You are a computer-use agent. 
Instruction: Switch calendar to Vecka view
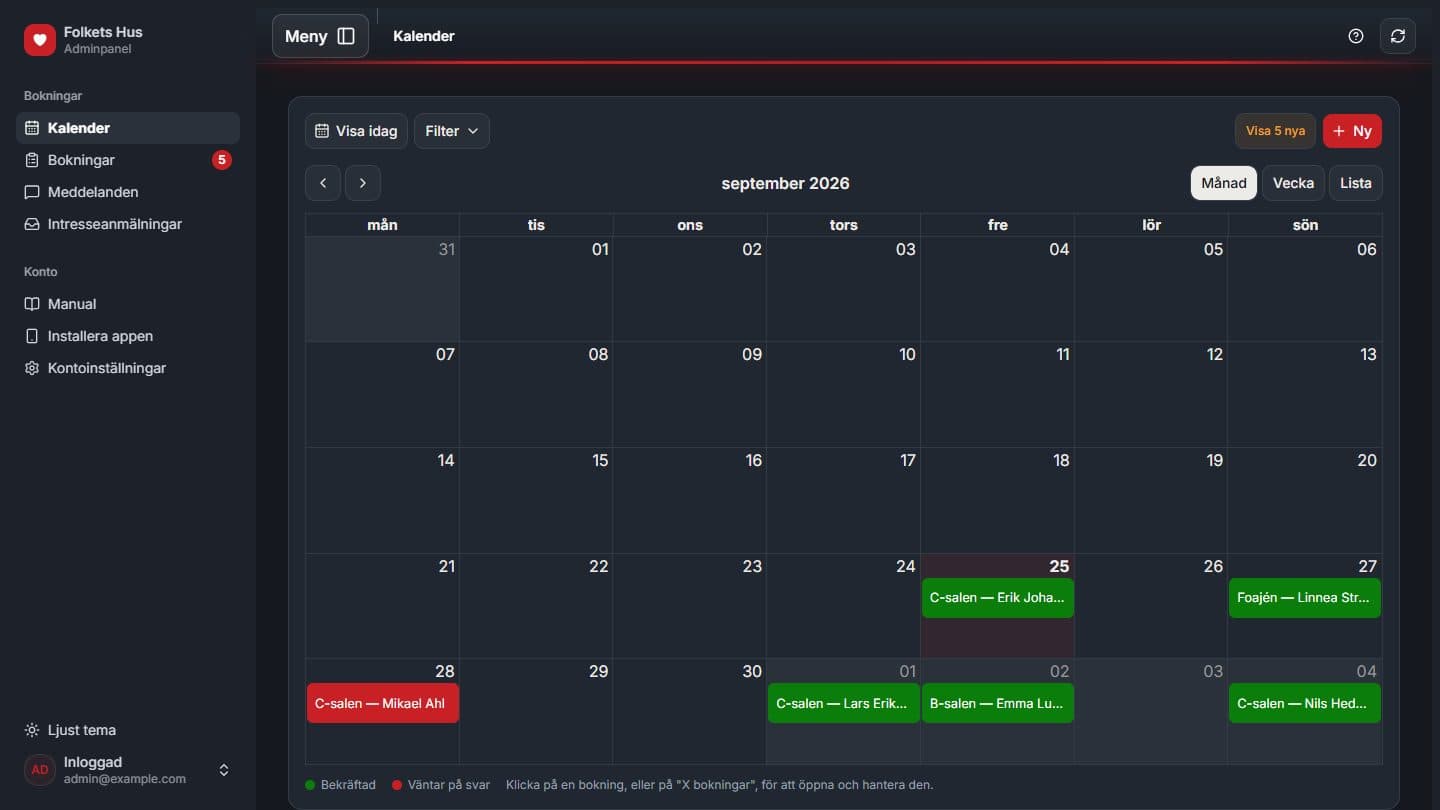(1293, 183)
